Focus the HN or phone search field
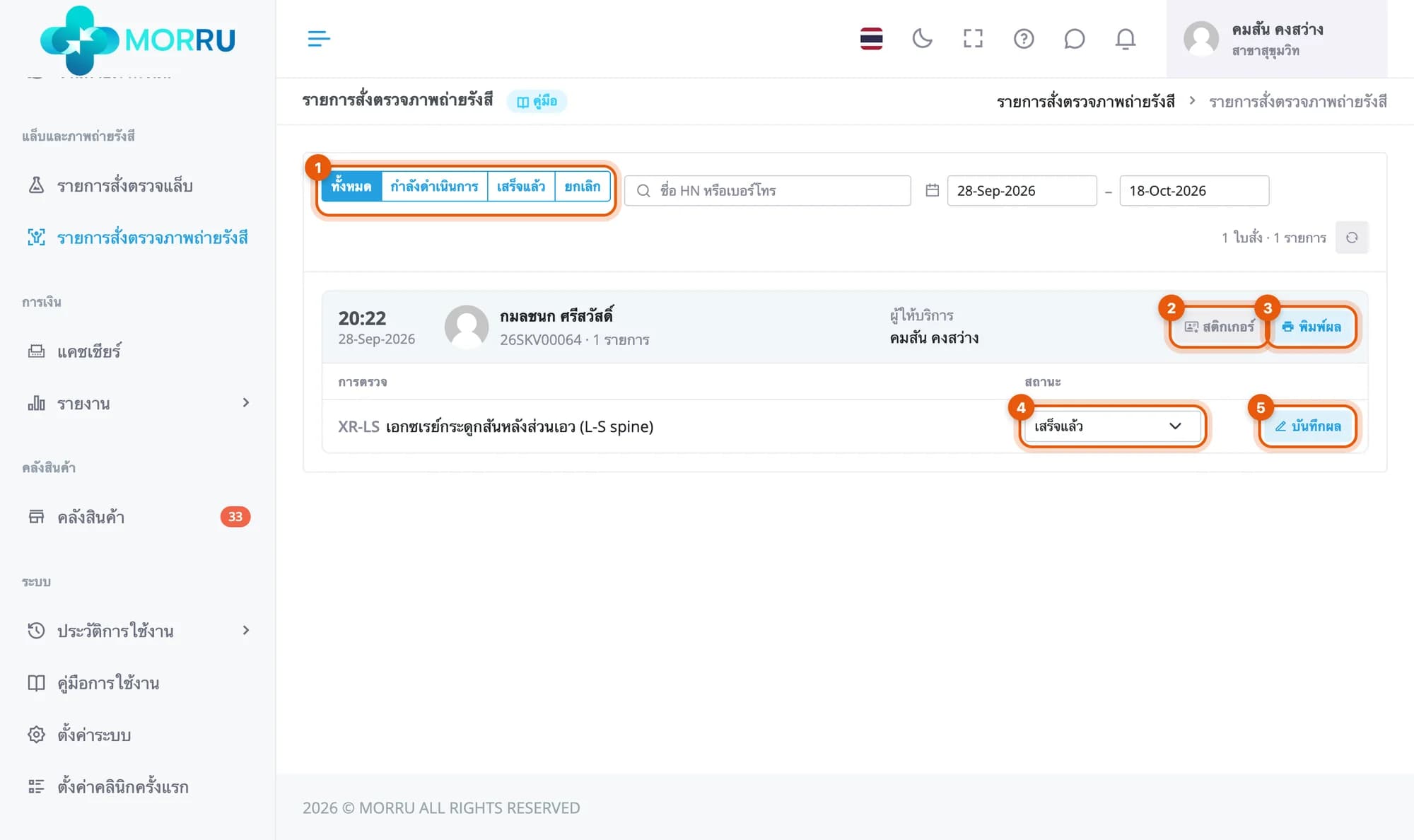The height and width of the screenshot is (840, 1414). (x=768, y=191)
